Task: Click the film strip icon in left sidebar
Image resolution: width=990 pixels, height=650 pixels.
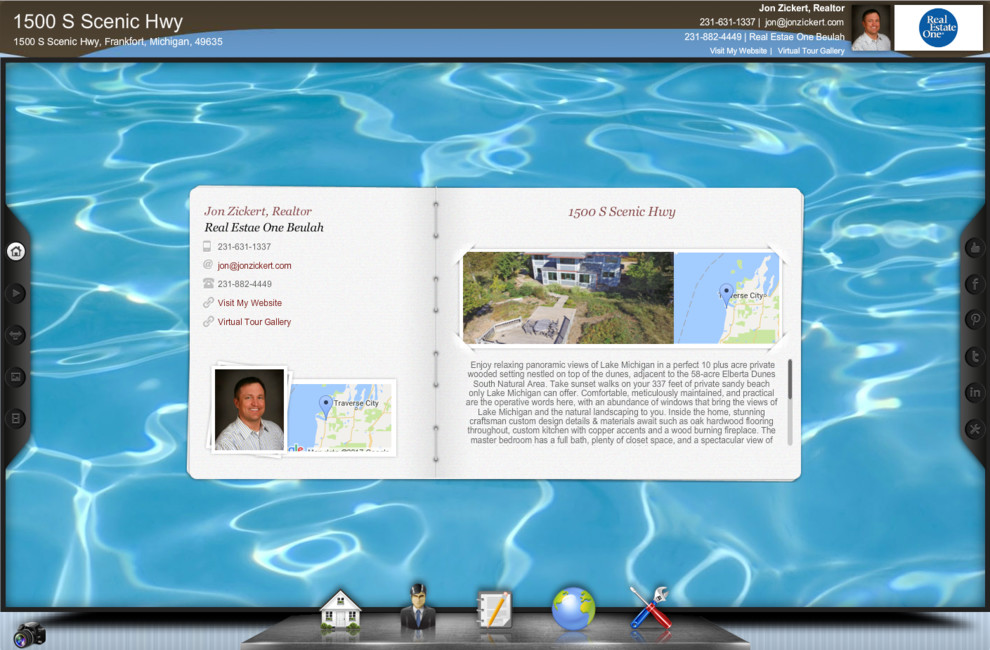Action: click(16, 418)
